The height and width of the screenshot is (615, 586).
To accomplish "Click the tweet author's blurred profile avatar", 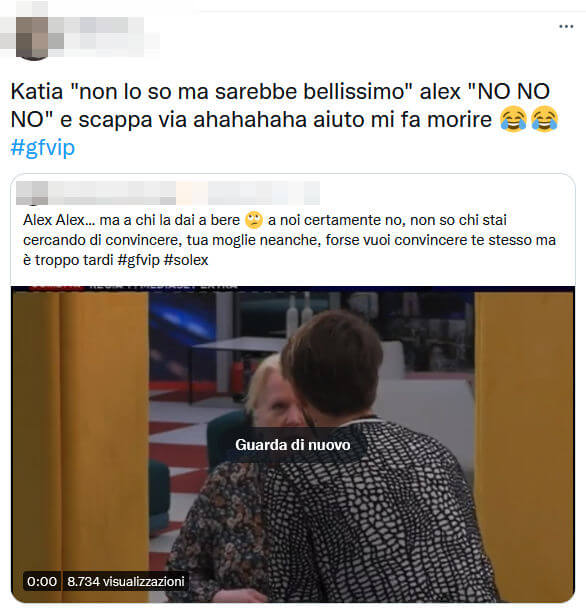I will pyautogui.click(x=33, y=38).
